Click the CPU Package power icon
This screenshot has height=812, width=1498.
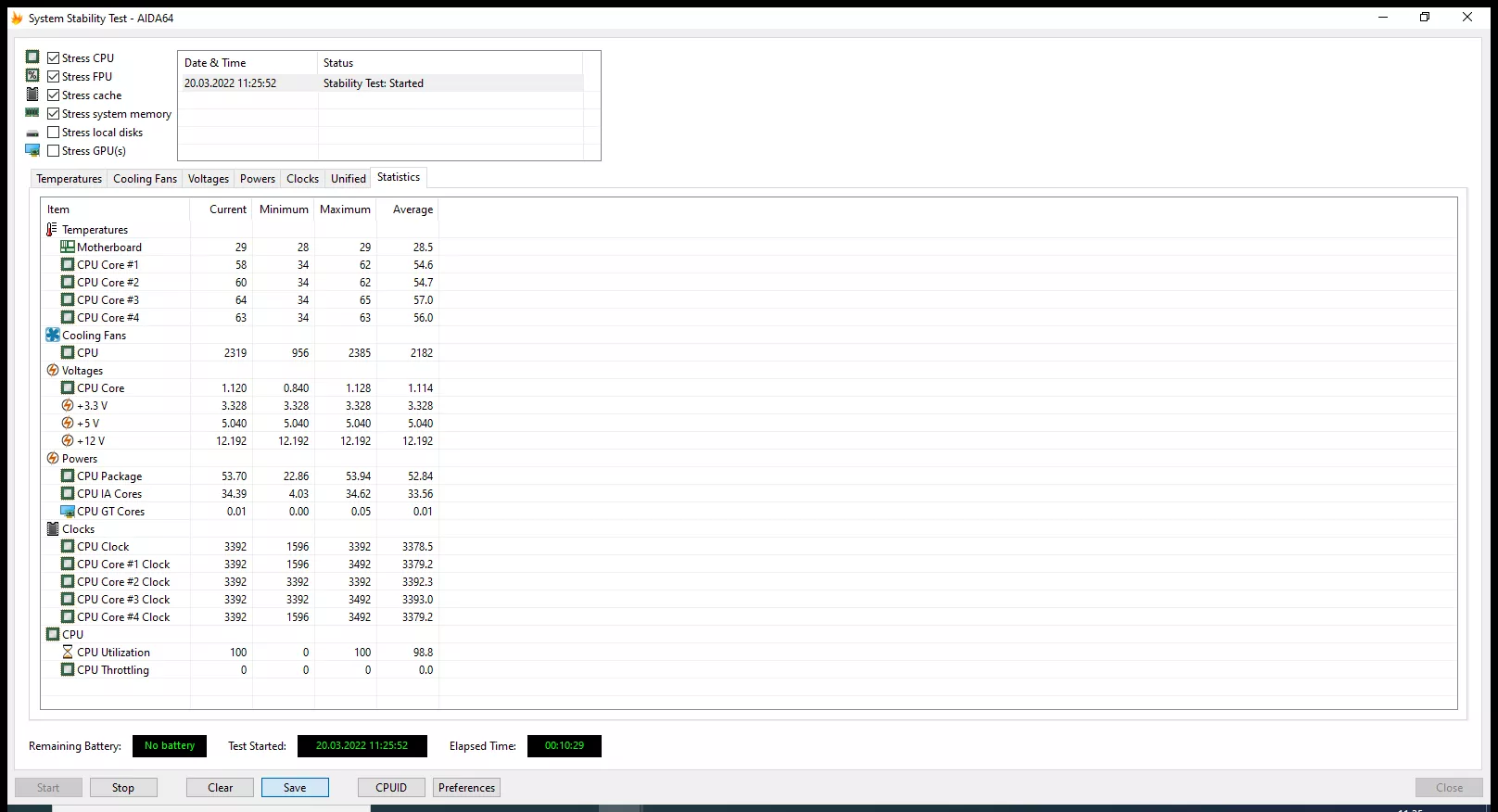pos(68,476)
